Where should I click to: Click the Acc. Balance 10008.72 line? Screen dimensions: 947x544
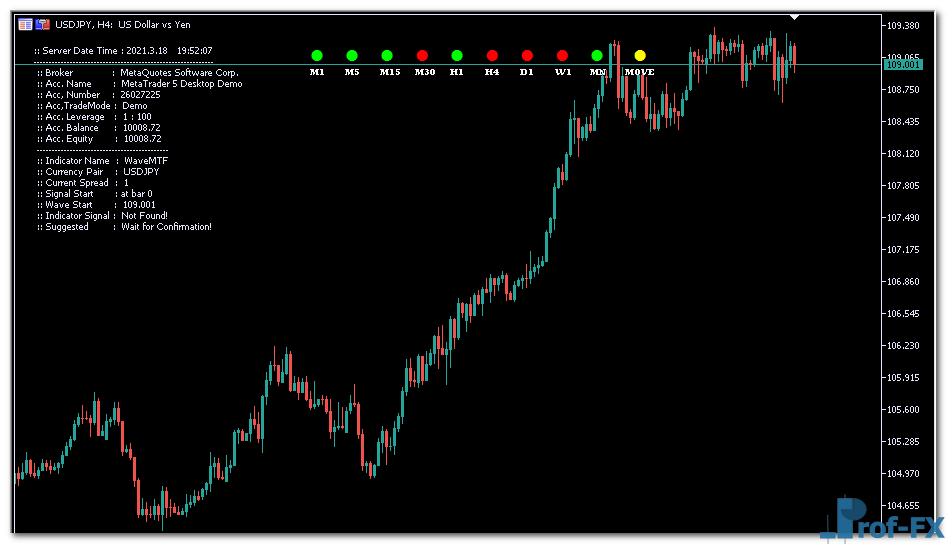[x=100, y=128]
